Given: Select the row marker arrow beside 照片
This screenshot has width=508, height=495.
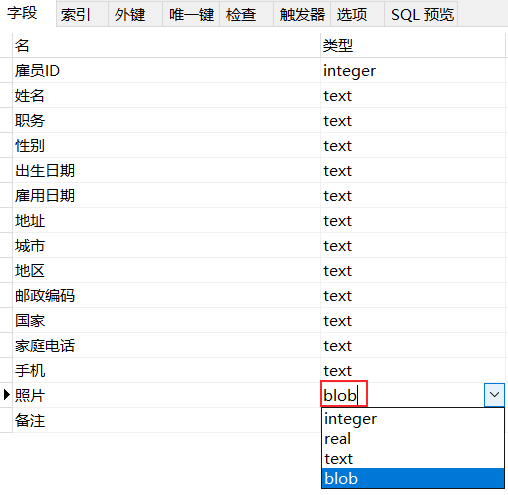Looking at the screenshot, I should click(6, 395).
